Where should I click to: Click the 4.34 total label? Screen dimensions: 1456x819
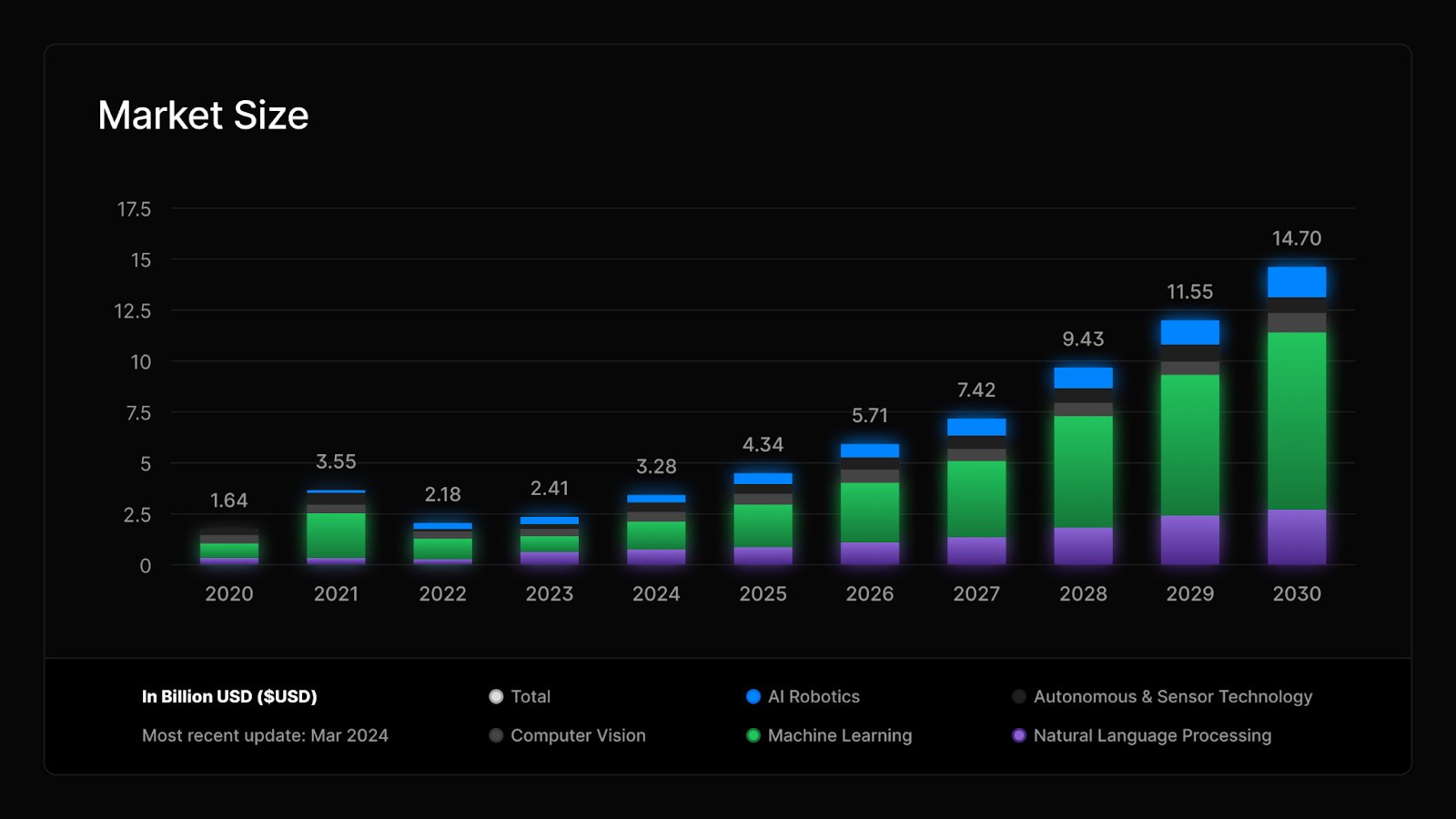pos(763,445)
